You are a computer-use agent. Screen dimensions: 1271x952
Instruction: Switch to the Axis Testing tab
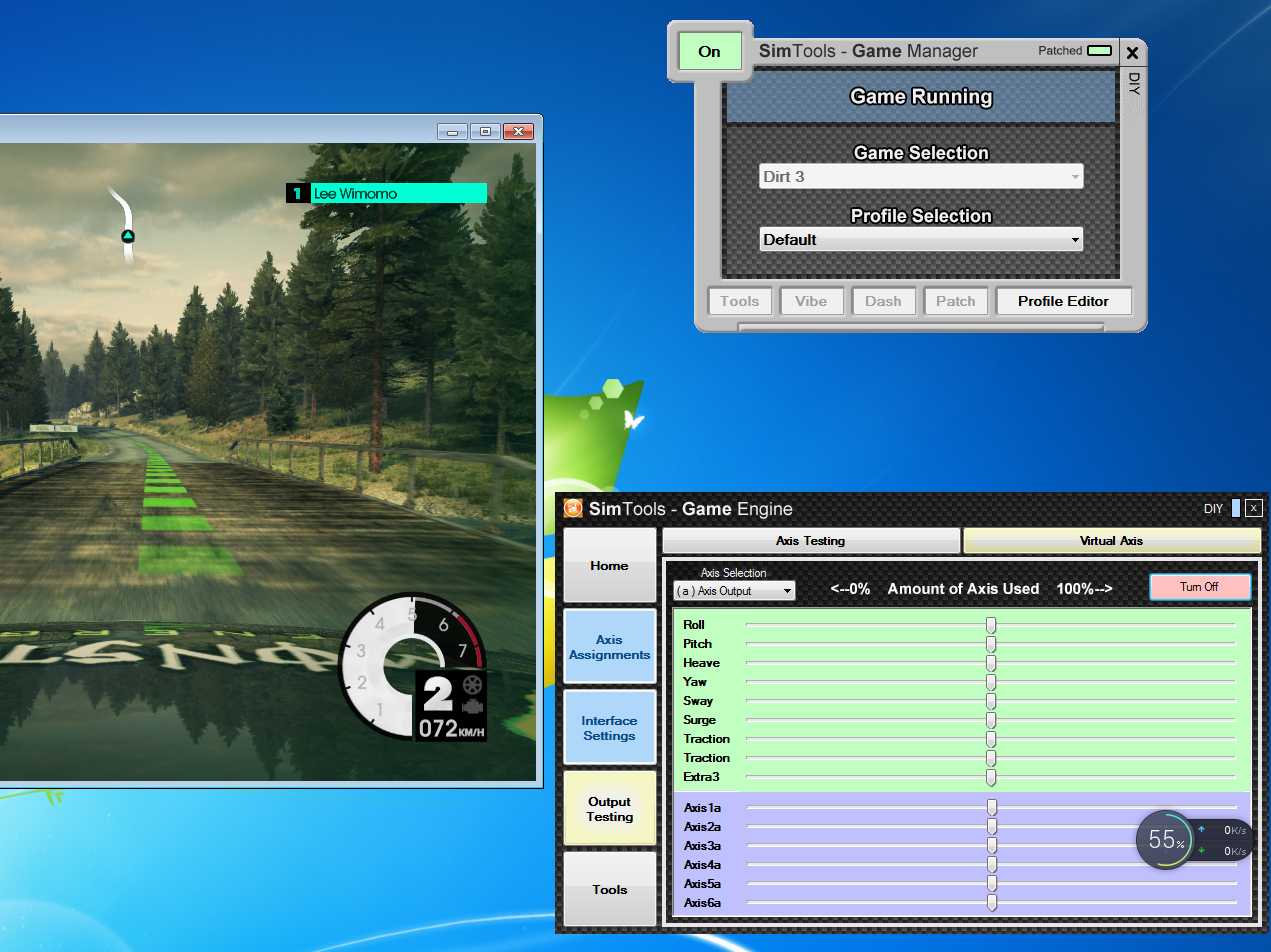coord(810,541)
